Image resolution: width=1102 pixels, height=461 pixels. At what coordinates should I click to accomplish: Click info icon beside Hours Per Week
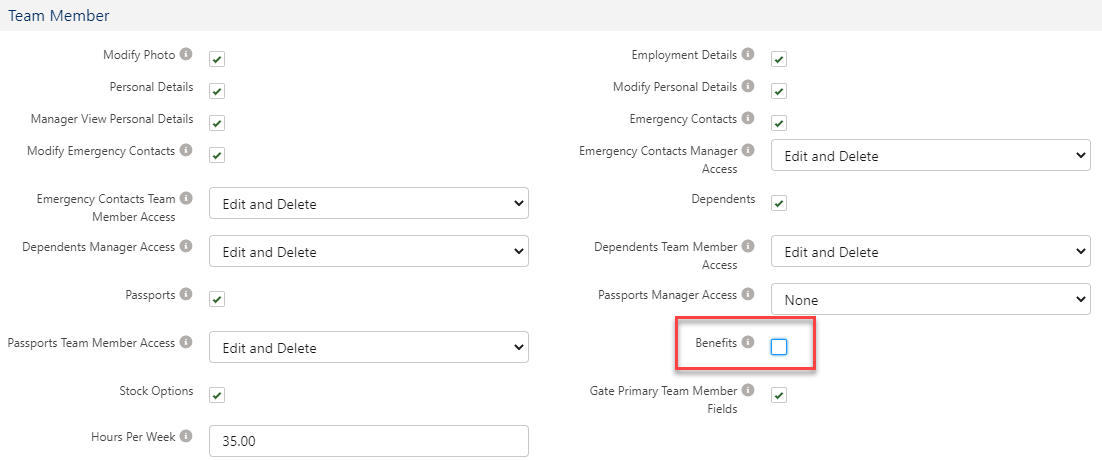pos(185,437)
